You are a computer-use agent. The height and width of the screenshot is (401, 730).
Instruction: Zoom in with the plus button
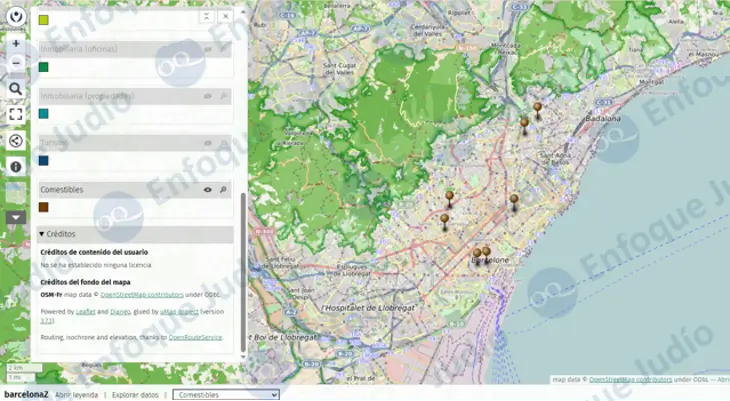click(16, 43)
